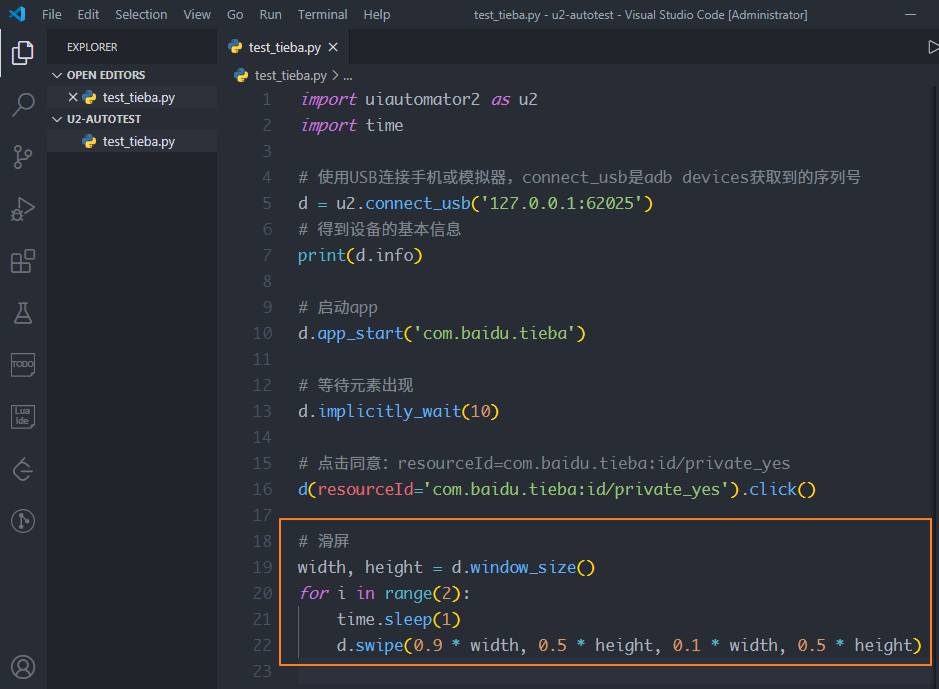The height and width of the screenshot is (689, 939).
Task: Click the print(d.info) statement
Action: tap(360, 256)
